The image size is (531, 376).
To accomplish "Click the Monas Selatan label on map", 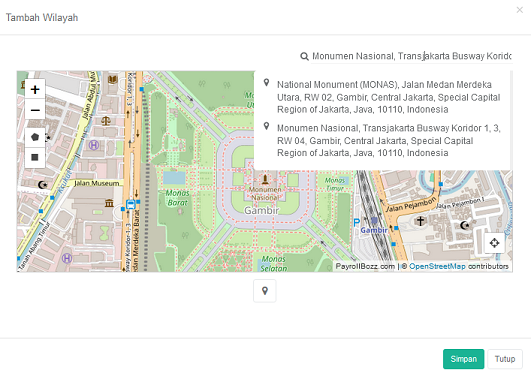I will click(273, 264).
